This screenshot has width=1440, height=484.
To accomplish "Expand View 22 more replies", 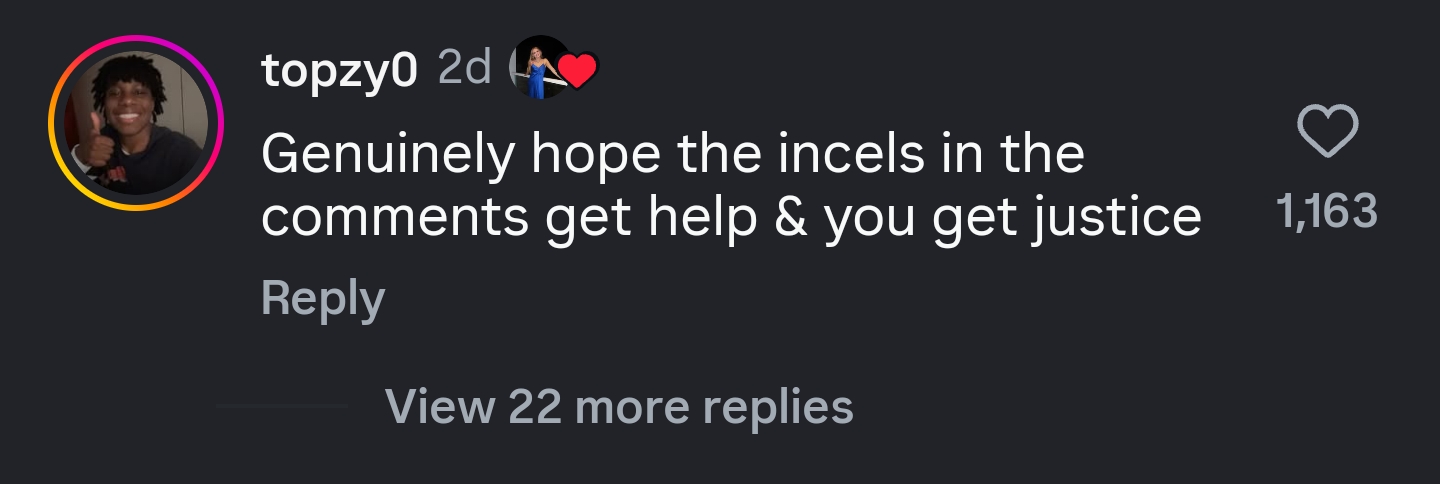I will click(618, 406).
